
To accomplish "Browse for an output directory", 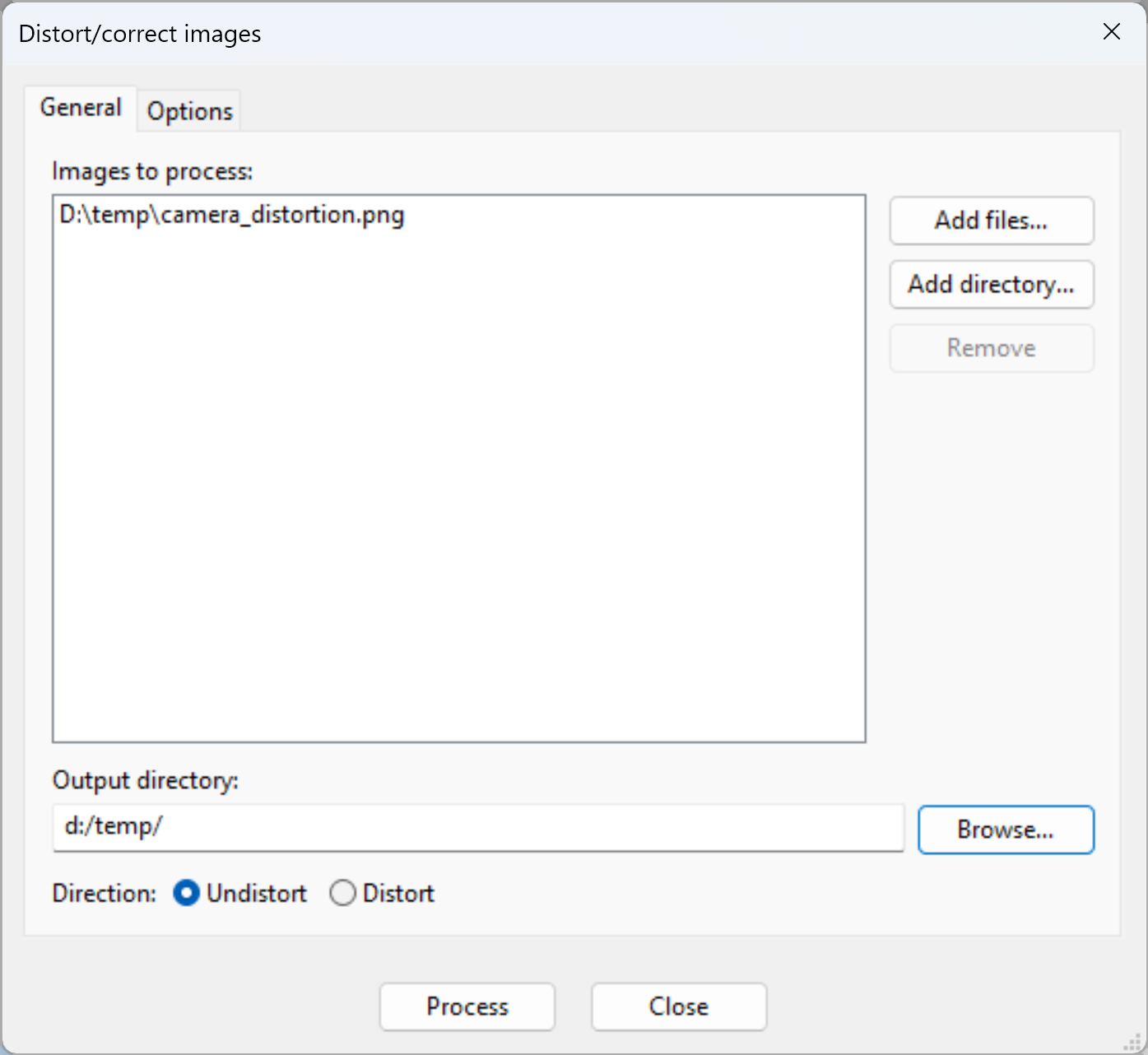I will point(1005,830).
